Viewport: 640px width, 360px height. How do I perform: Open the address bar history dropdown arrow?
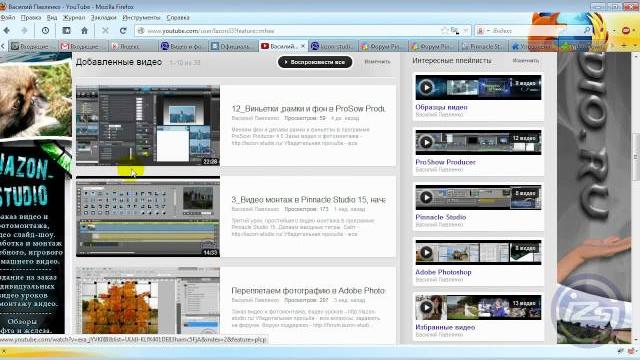click(466, 31)
